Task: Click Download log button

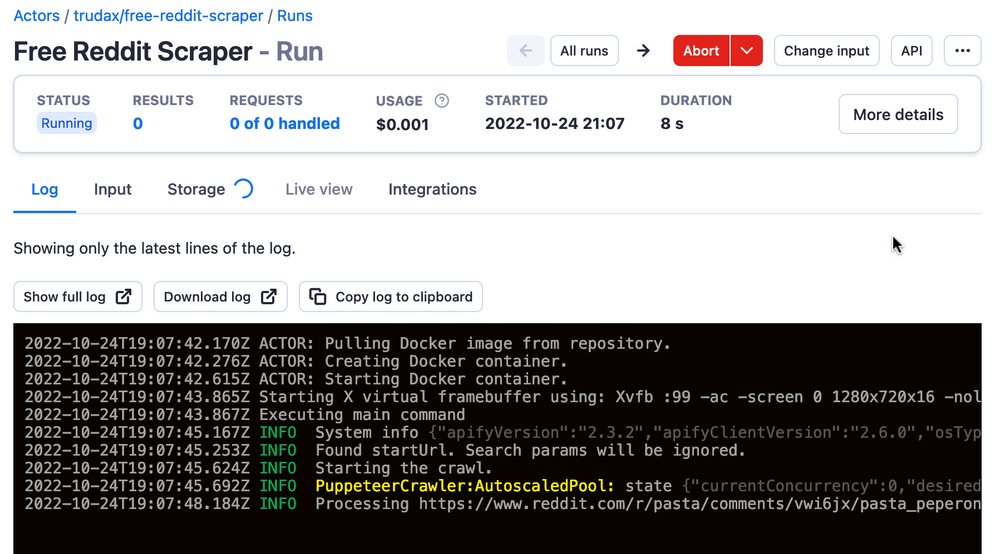Action: pos(221,296)
